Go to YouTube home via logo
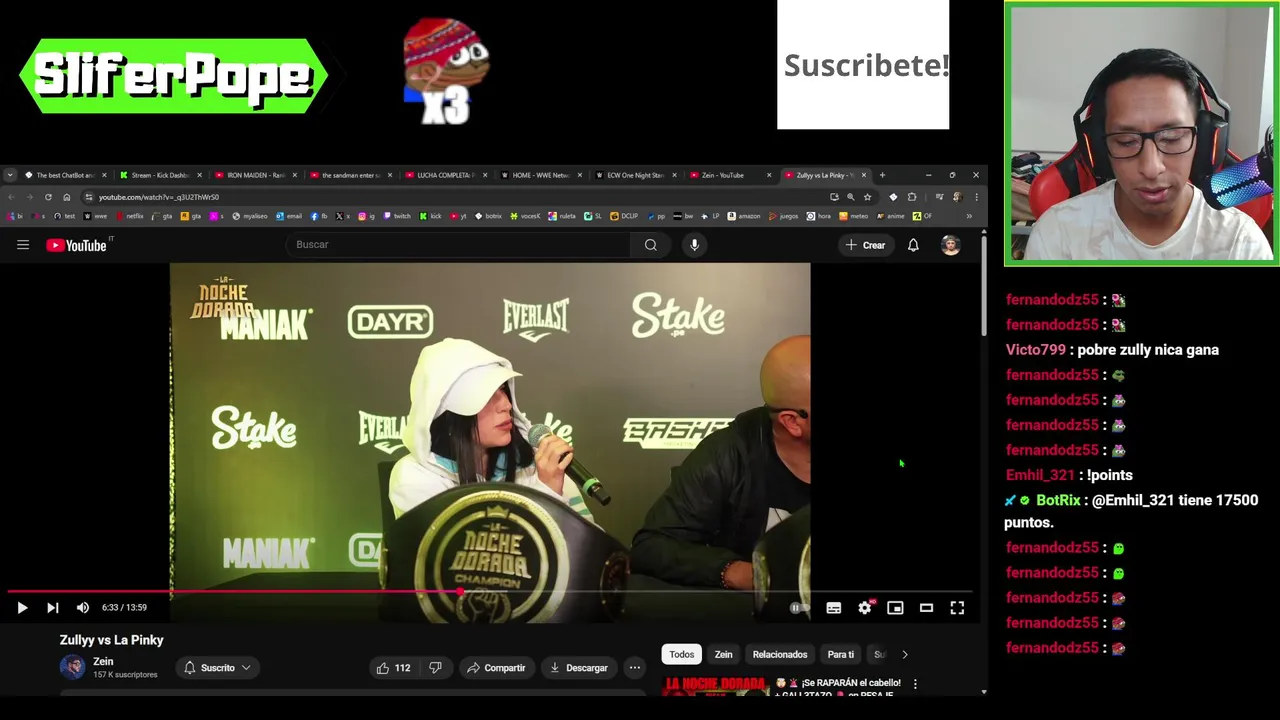This screenshot has height=720, width=1280. click(77, 245)
